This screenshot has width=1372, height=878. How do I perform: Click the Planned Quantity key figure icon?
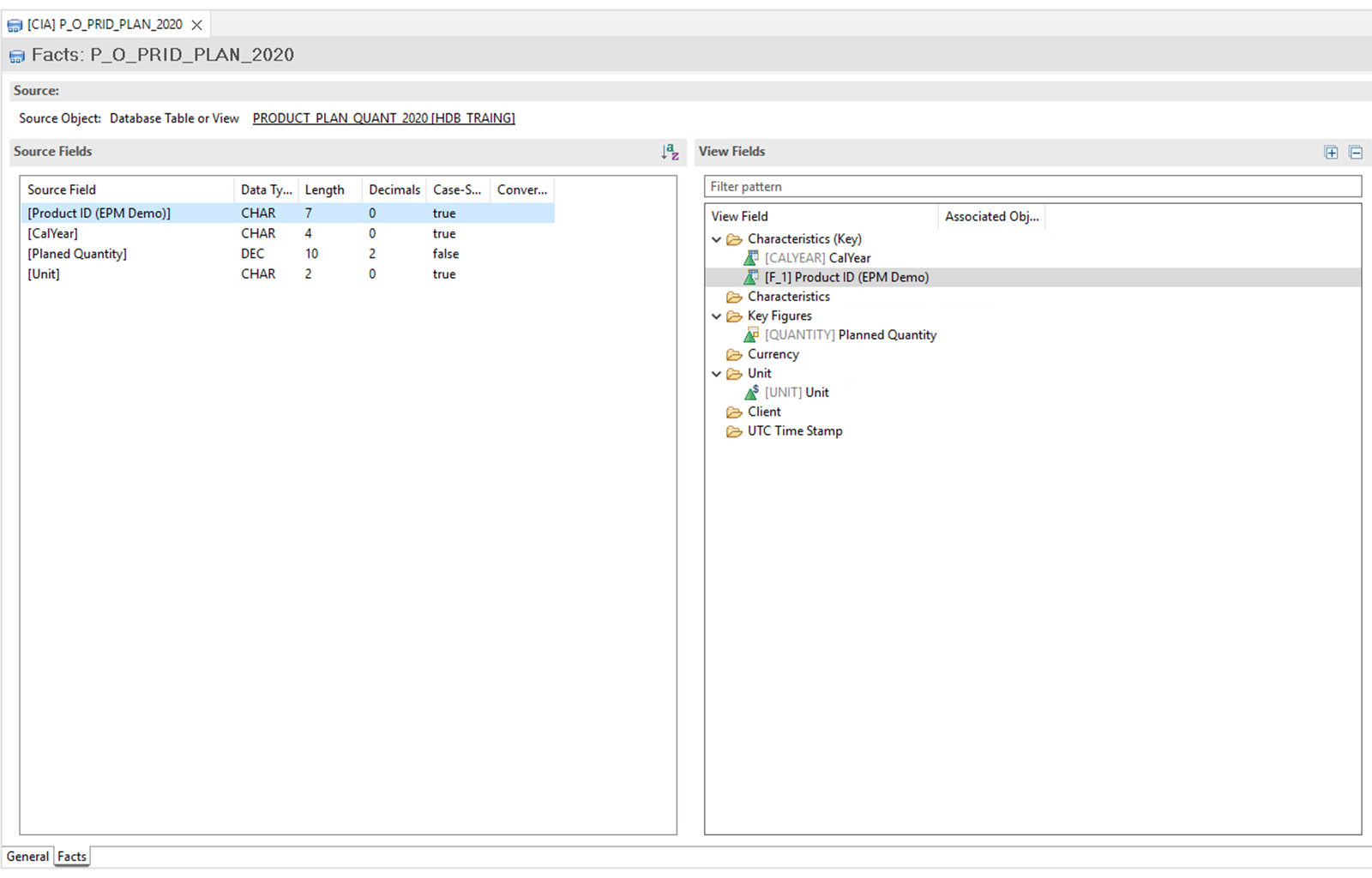[x=751, y=335]
